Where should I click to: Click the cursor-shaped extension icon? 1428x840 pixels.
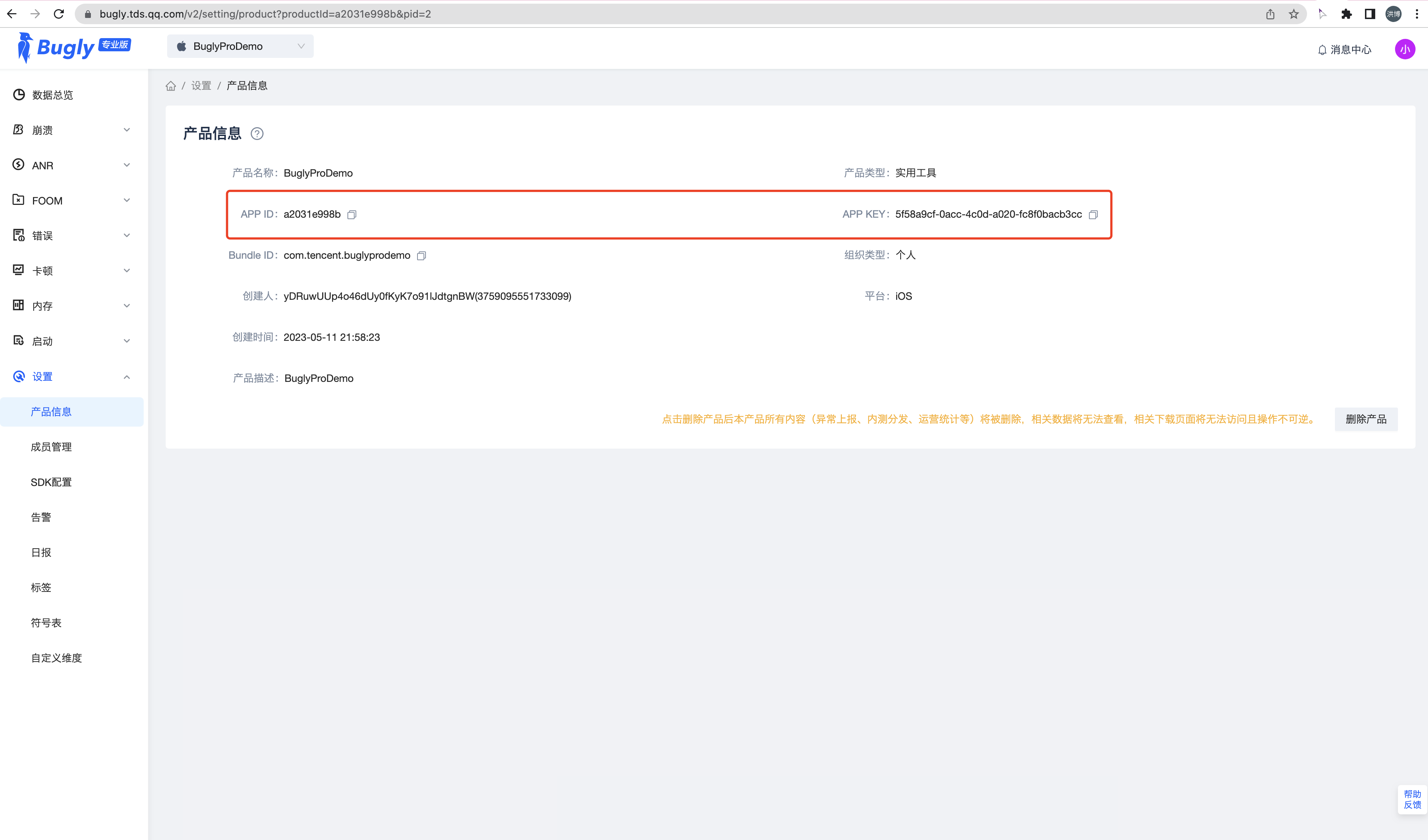[x=1322, y=14]
